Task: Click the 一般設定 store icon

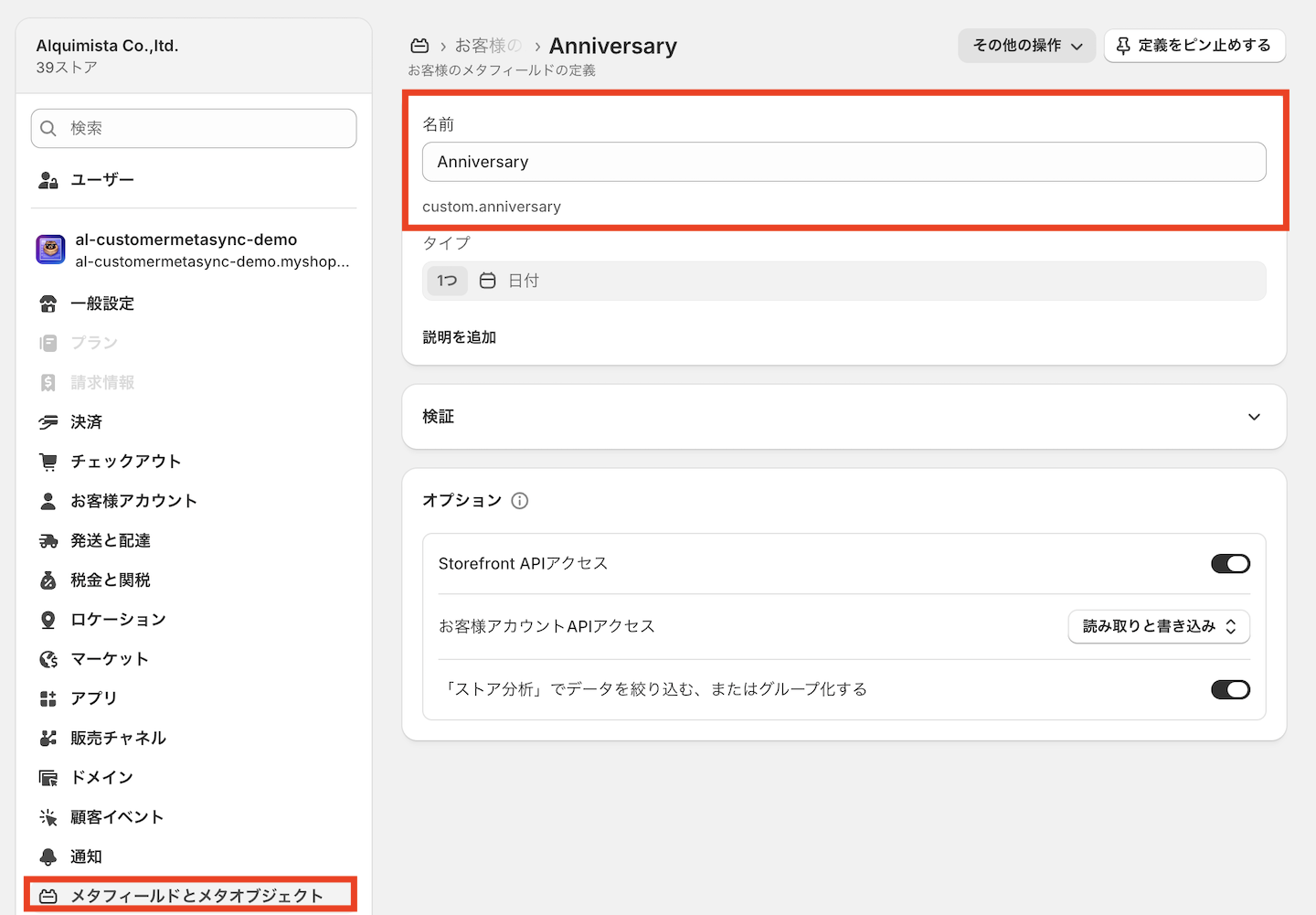Action: point(48,303)
